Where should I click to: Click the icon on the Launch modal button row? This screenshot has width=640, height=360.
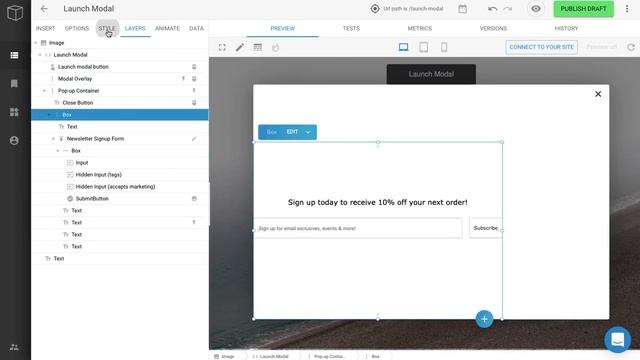point(194,67)
